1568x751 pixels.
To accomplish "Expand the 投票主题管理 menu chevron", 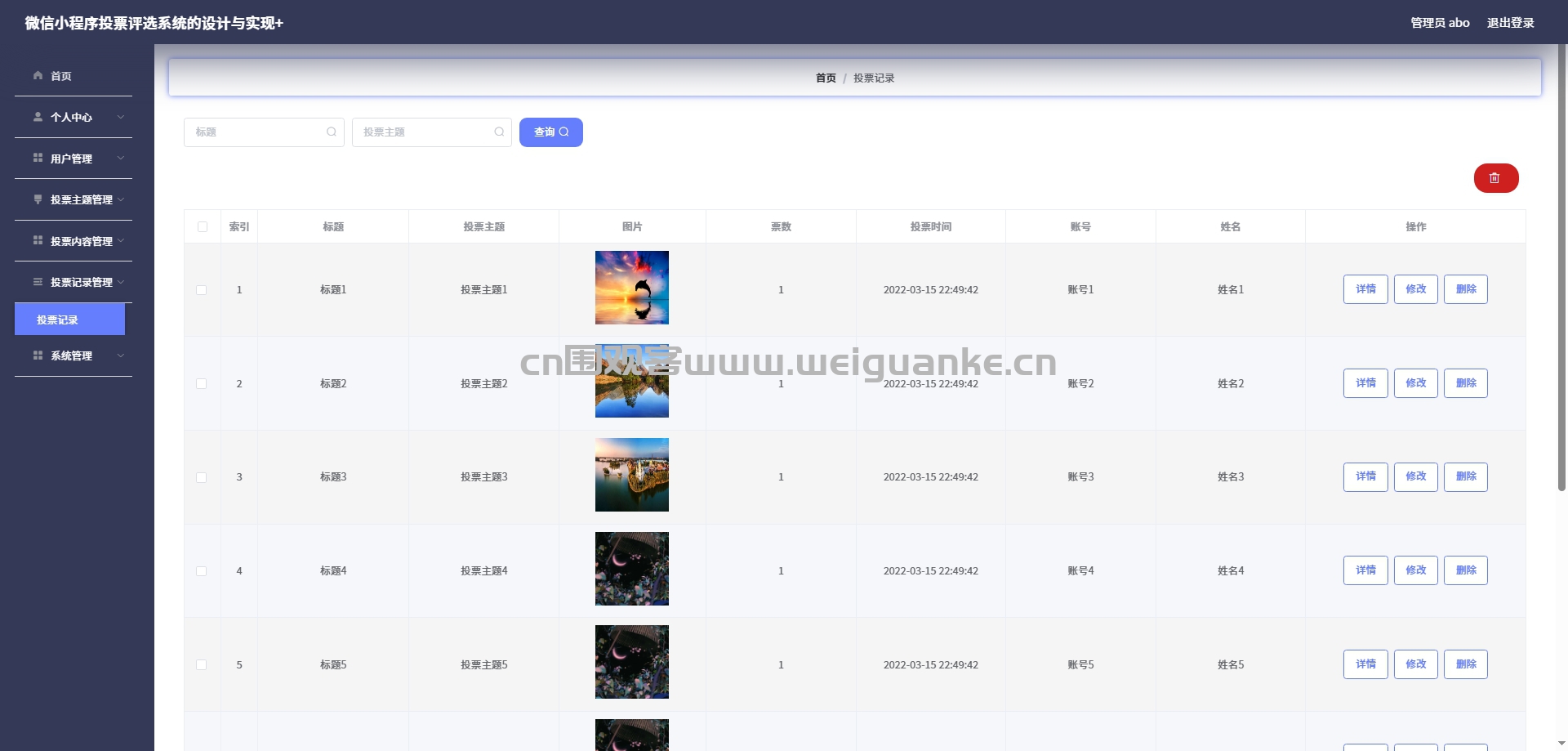I will pyautogui.click(x=121, y=199).
